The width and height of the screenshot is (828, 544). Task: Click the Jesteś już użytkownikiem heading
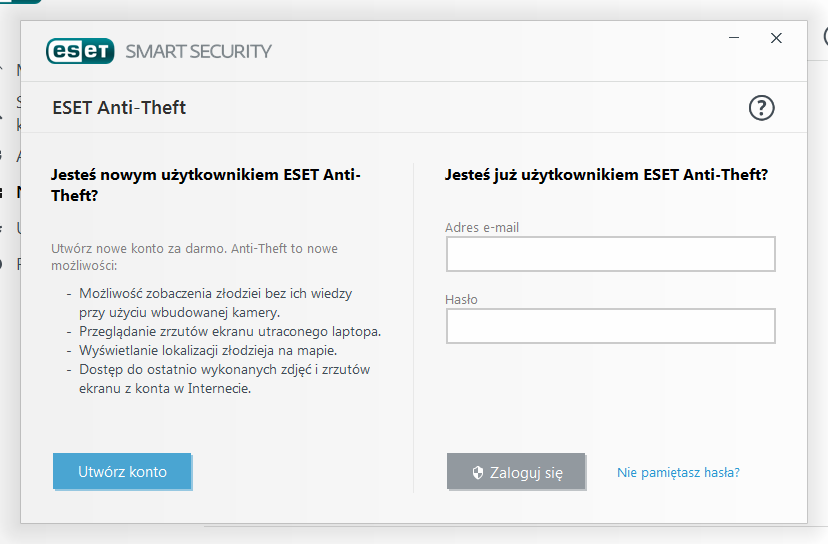[606, 175]
